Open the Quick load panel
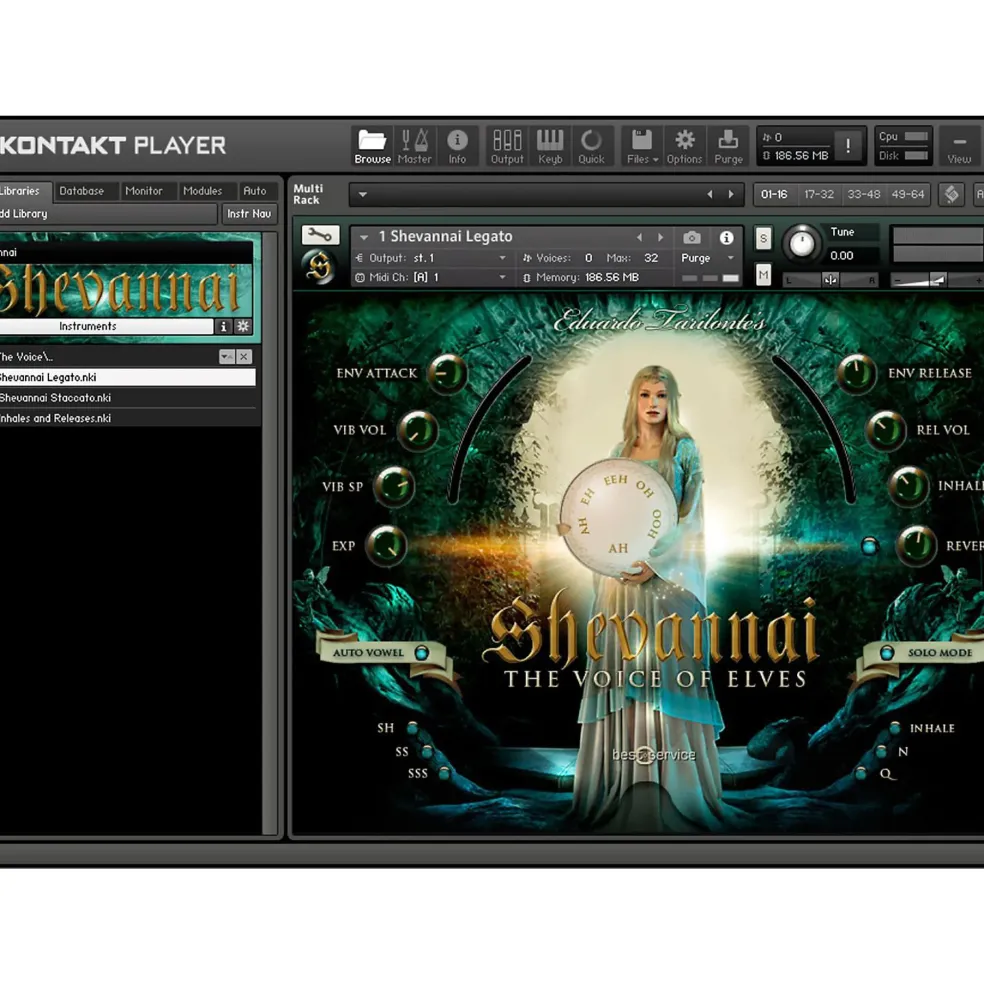This screenshot has height=985, width=984. (591, 146)
